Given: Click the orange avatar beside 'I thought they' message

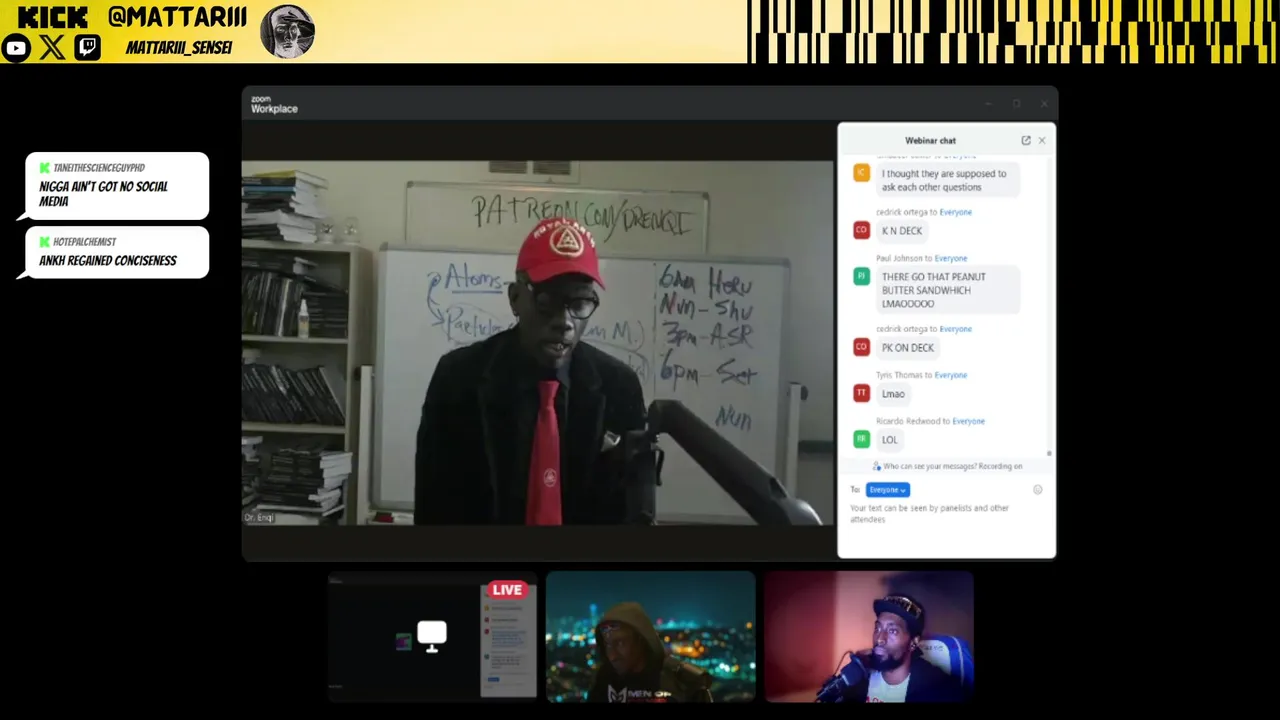Looking at the screenshot, I should click(861, 172).
